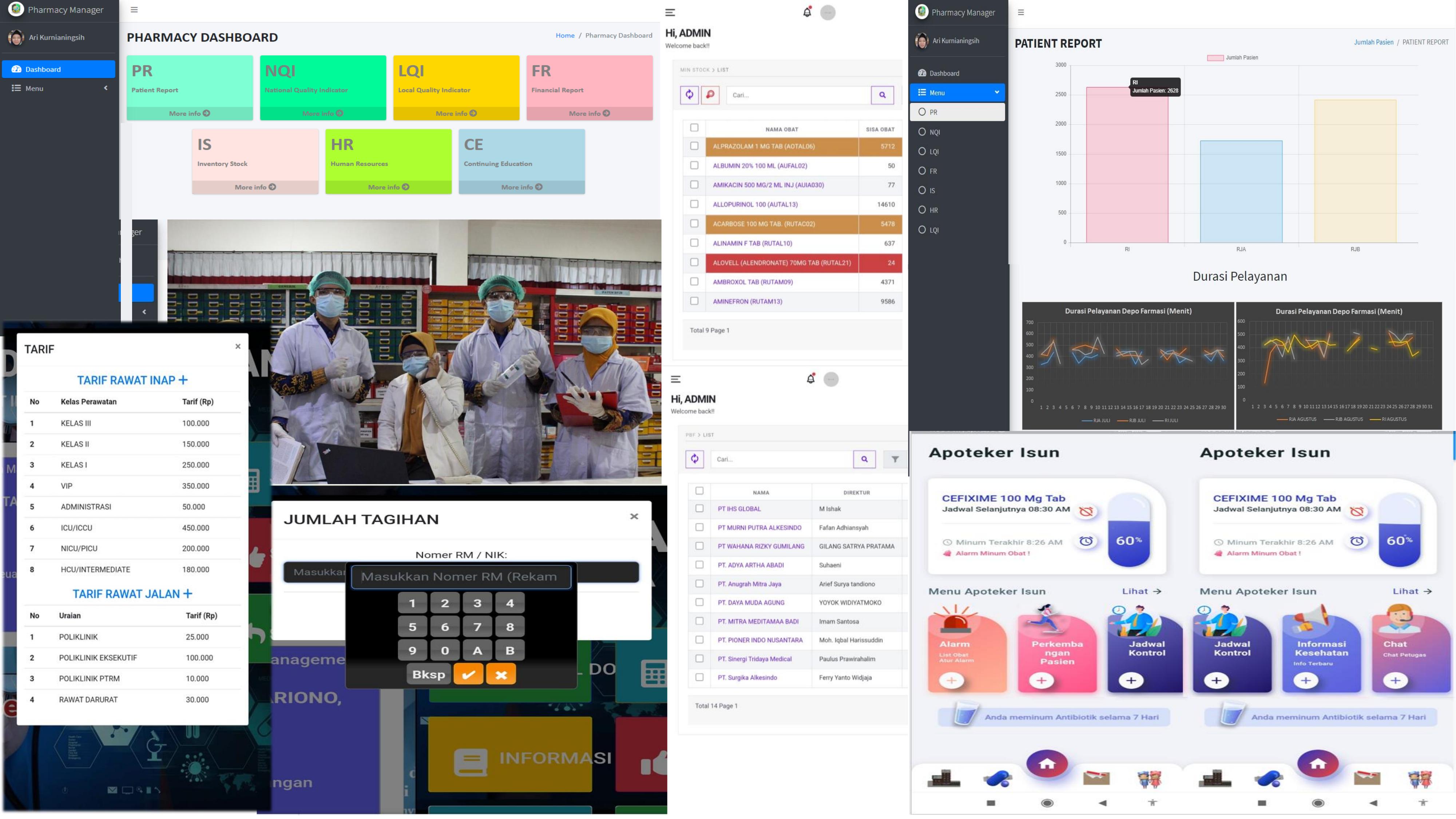The width and height of the screenshot is (1456, 819).
Task: Click the Masukkan Nomor RM keypad input field
Action: point(461,577)
